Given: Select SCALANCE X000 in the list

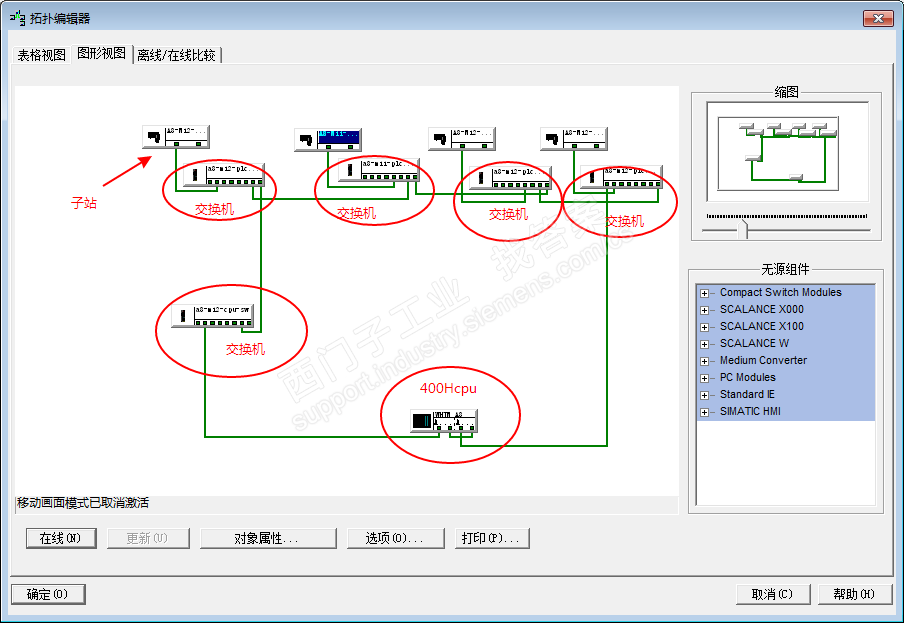Looking at the screenshot, I should click(x=761, y=309).
